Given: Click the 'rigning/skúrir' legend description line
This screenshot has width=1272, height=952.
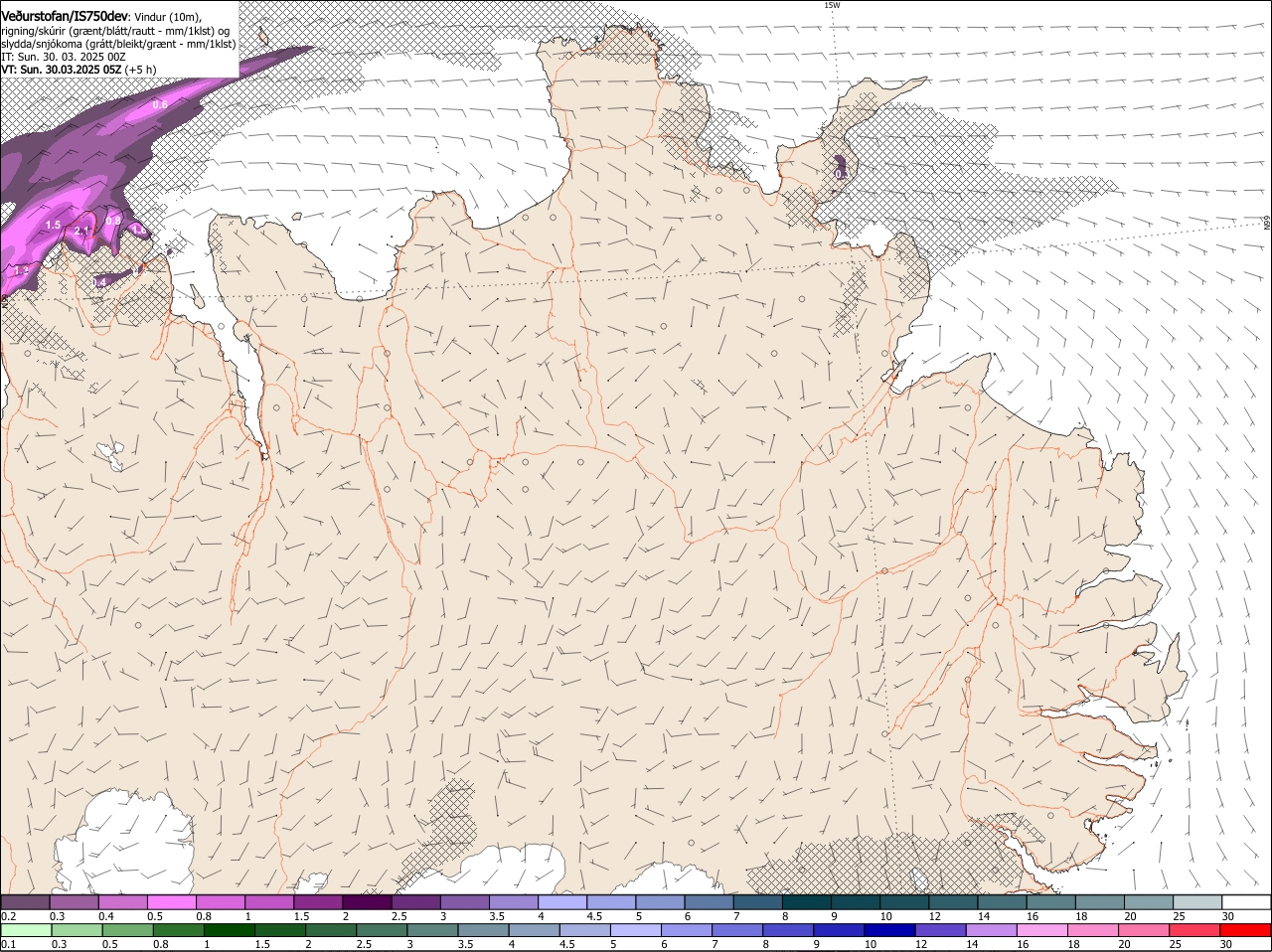Looking at the screenshot, I should pos(114,31).
